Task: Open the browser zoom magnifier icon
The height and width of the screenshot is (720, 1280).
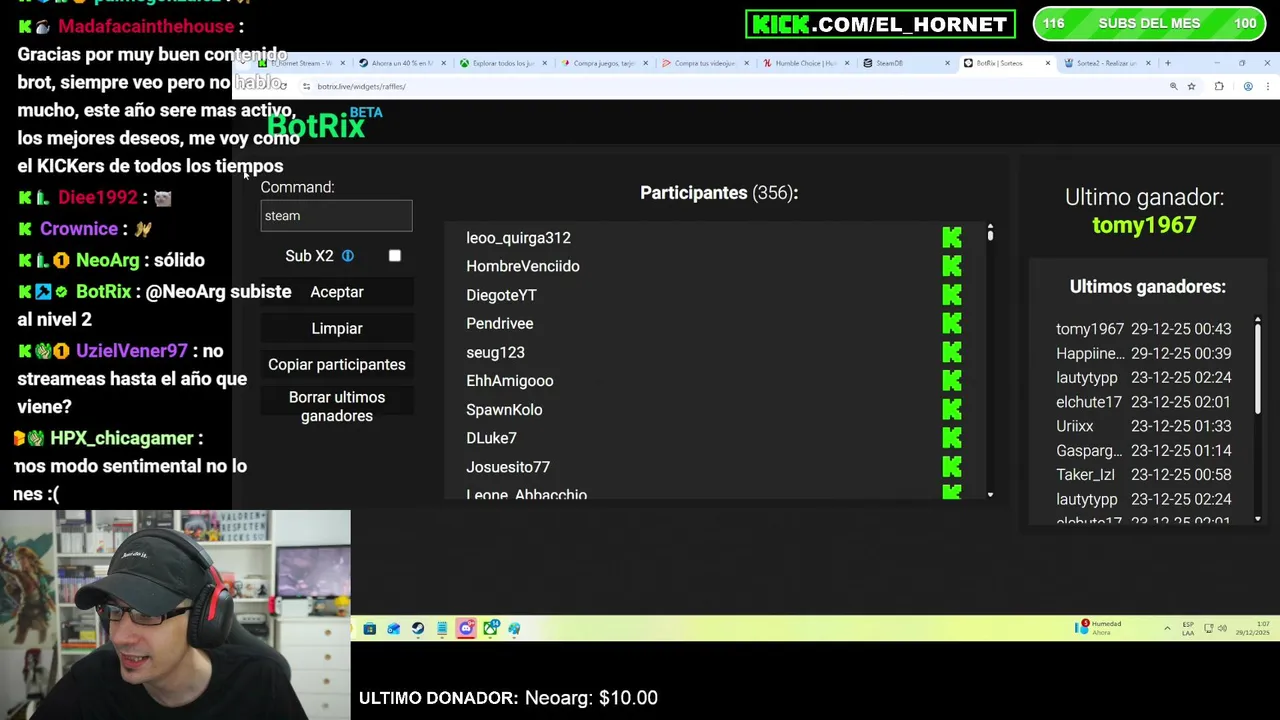Action: click(x=1173, y=87)
